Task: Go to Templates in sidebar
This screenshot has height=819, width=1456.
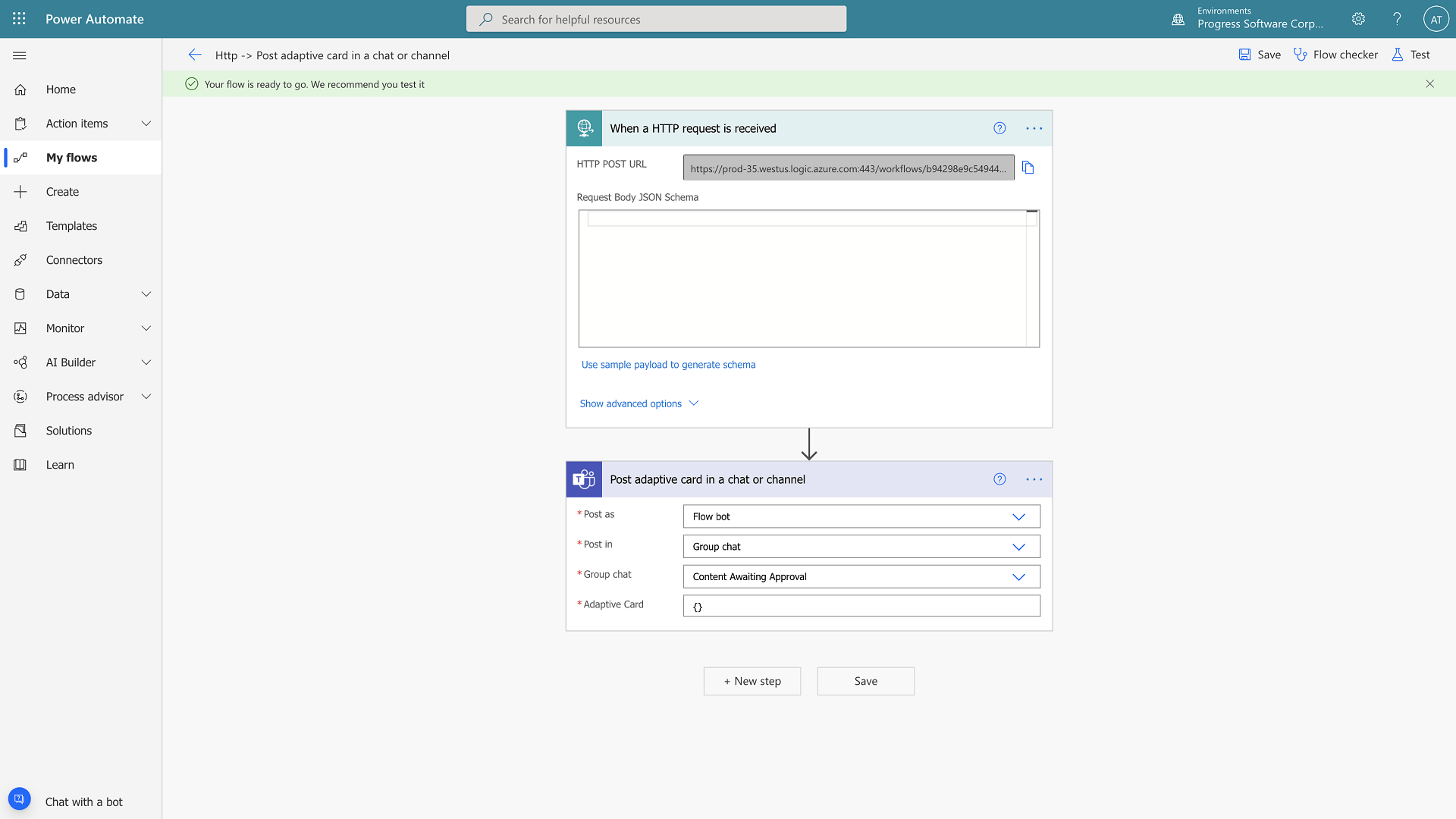Action: pyautogui.click(x=71, y=226)
